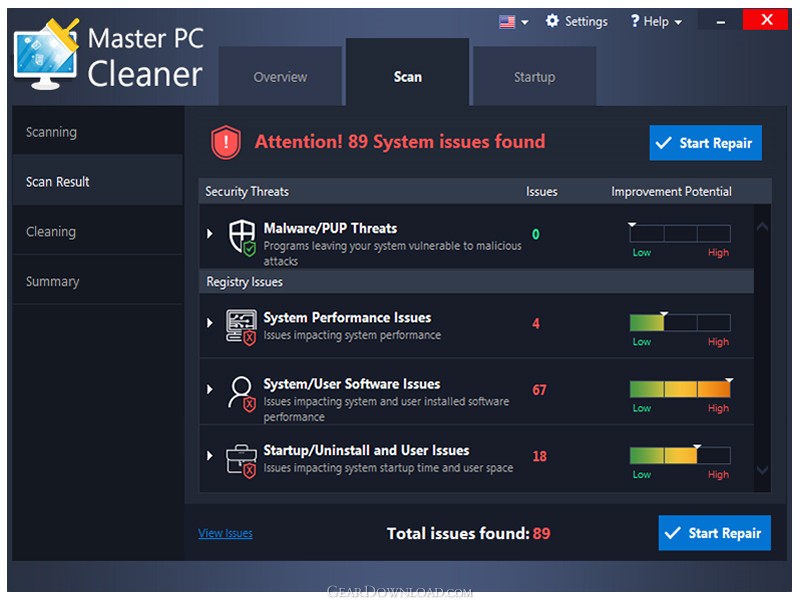Click the System/User Software Issues title text
Image resolution: width=800 pixels, height=600 pixels.
[352, 384]
